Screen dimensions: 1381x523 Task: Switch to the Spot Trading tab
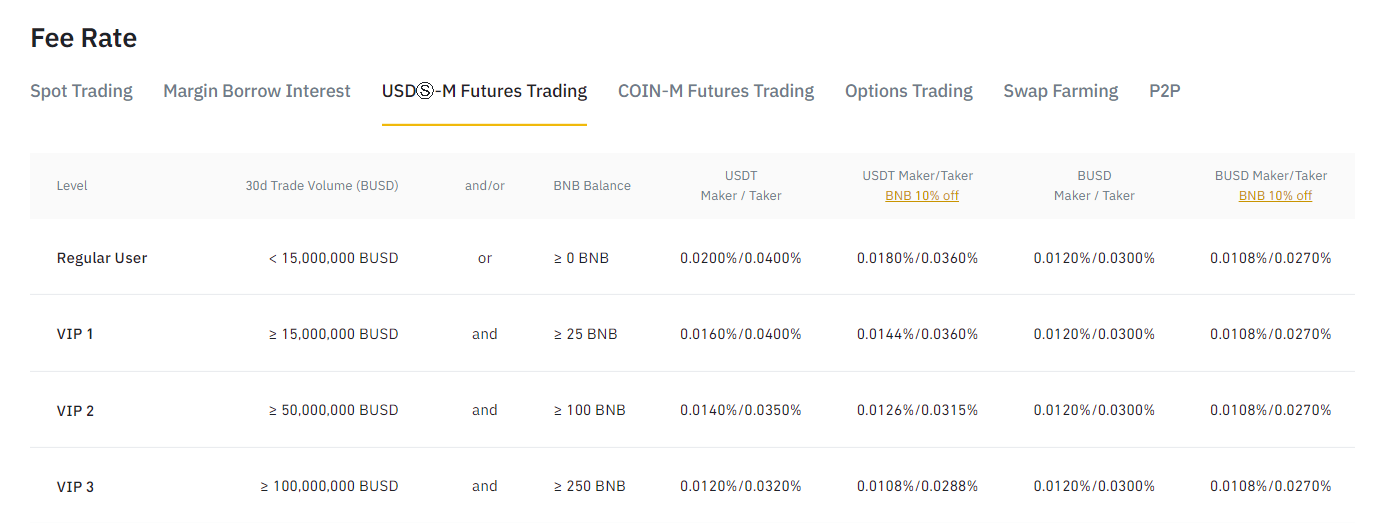coord(81,91)
